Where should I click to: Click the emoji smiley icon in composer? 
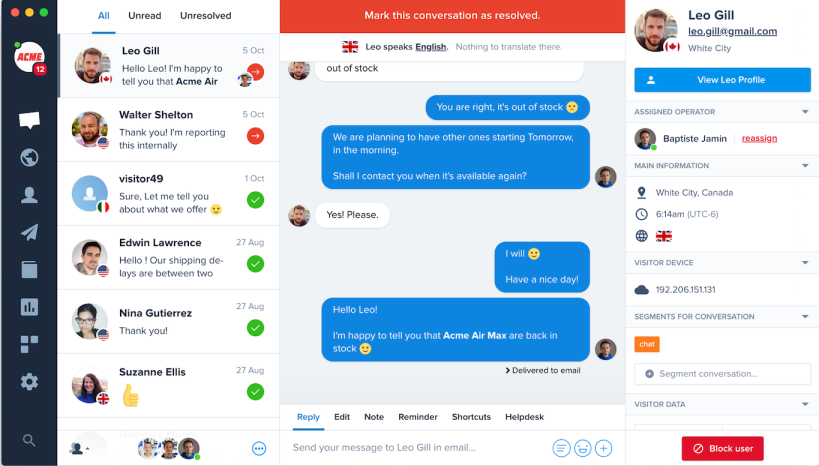582,448
